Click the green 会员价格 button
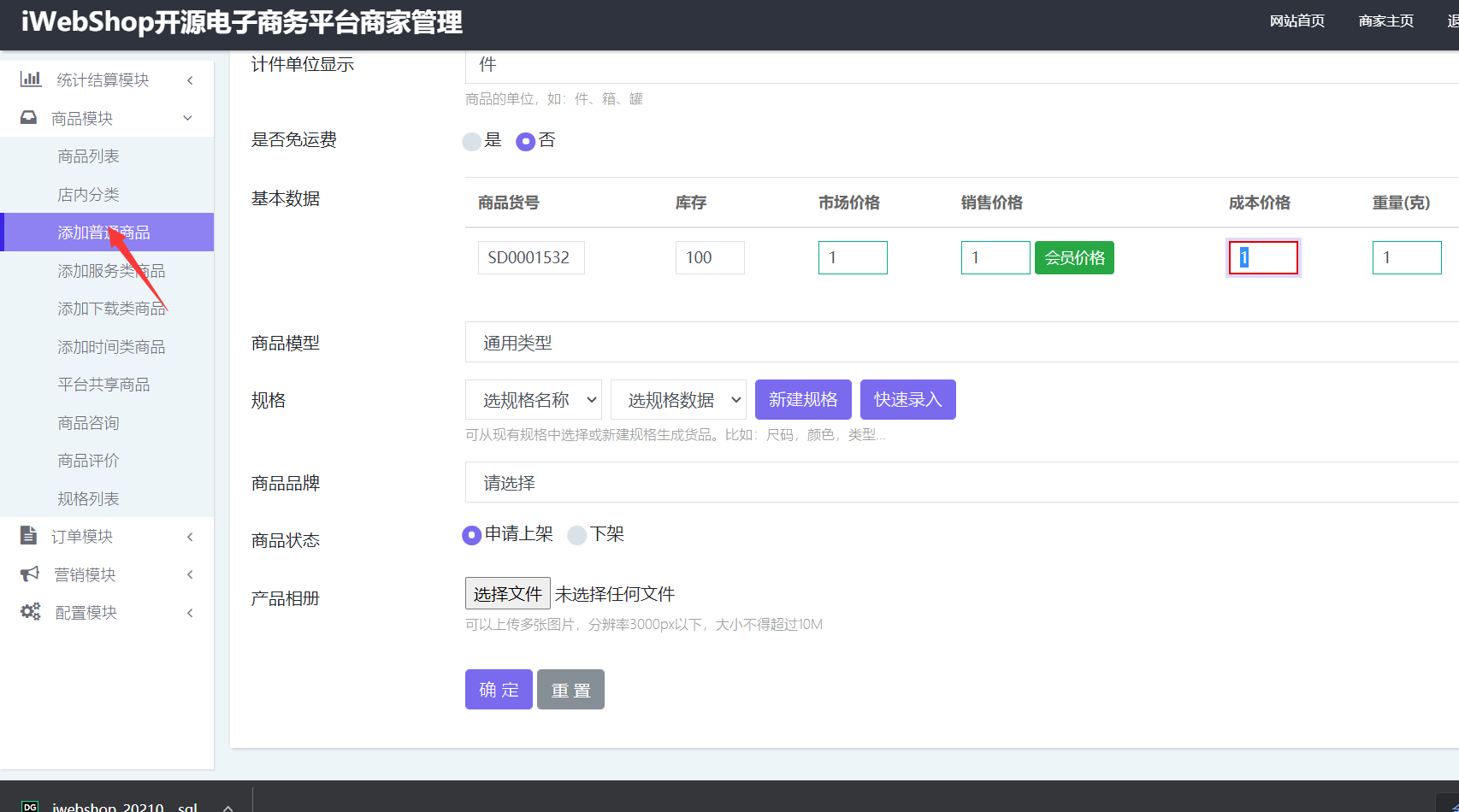Screen dimensions: 1459x812 pos(1074,257)
